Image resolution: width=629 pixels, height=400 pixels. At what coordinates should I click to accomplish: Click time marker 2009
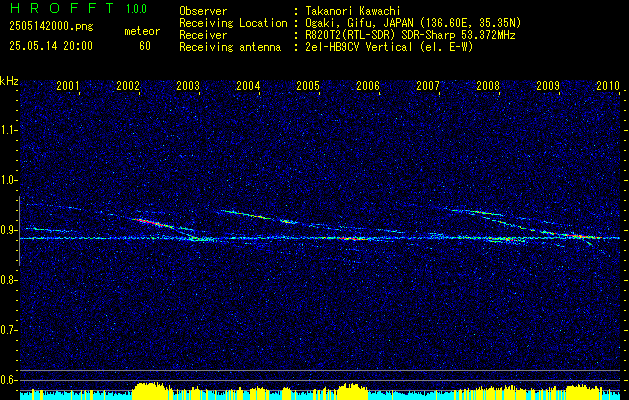(548, 85)
